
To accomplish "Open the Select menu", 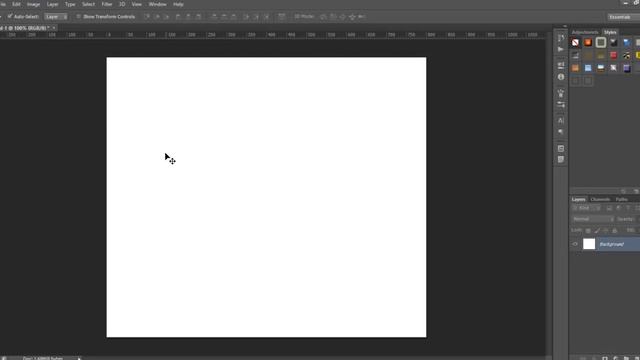I will coord(88,4).
